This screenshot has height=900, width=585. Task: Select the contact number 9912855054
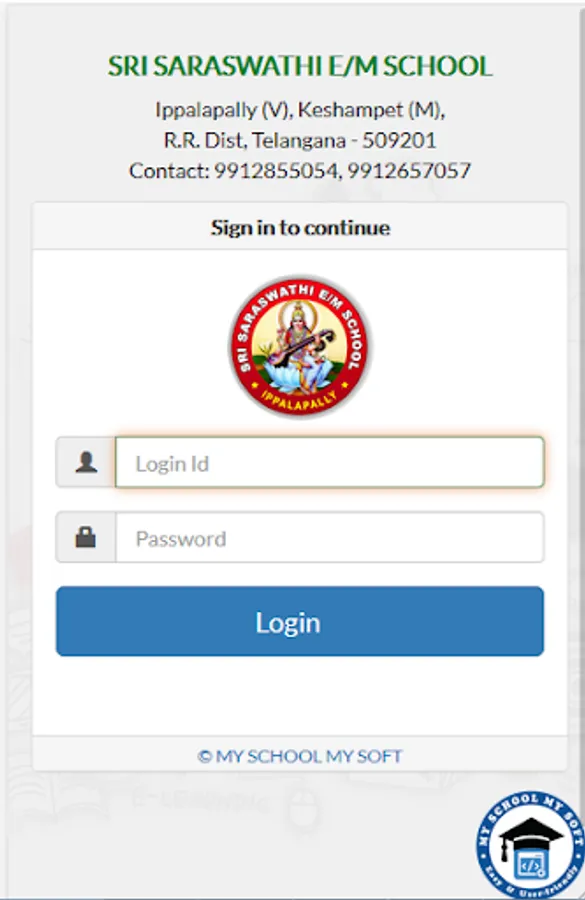[x=276, y=170]
